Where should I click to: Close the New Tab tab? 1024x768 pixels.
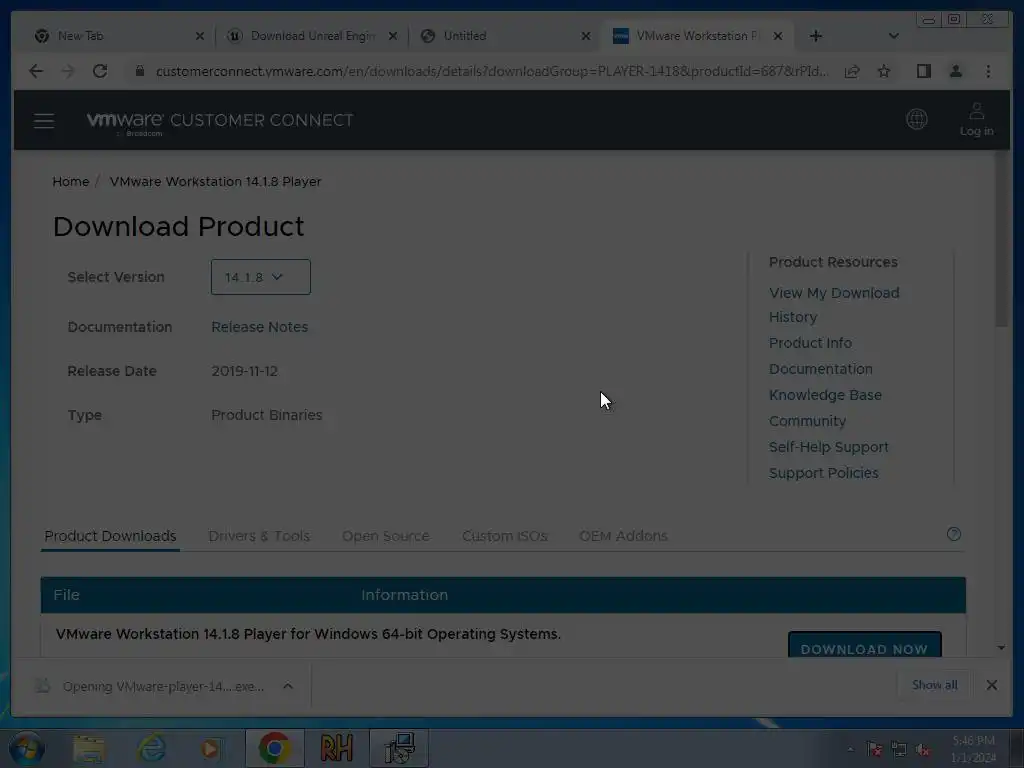[200, 36]
